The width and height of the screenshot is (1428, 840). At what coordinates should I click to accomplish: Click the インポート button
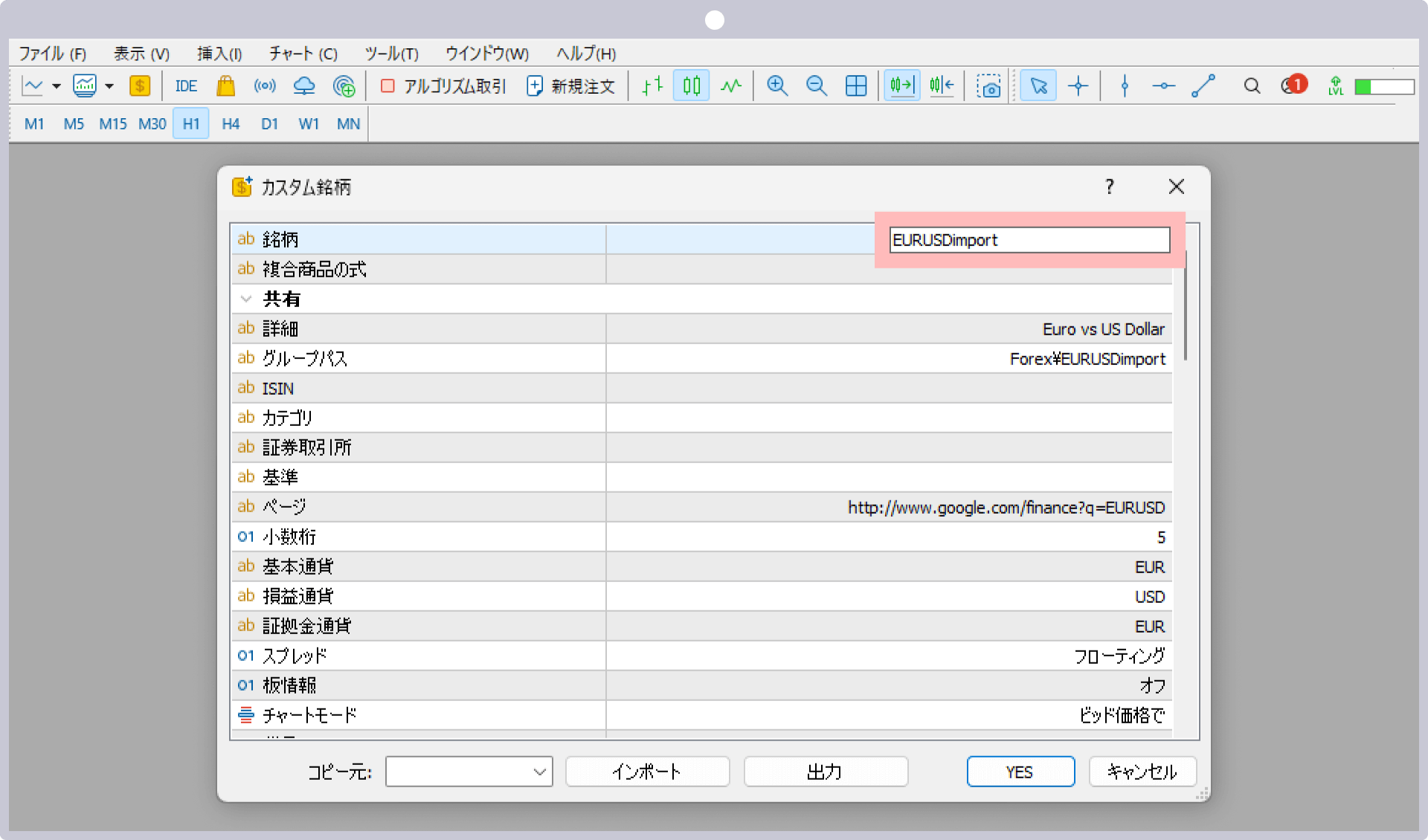[647, 772]
